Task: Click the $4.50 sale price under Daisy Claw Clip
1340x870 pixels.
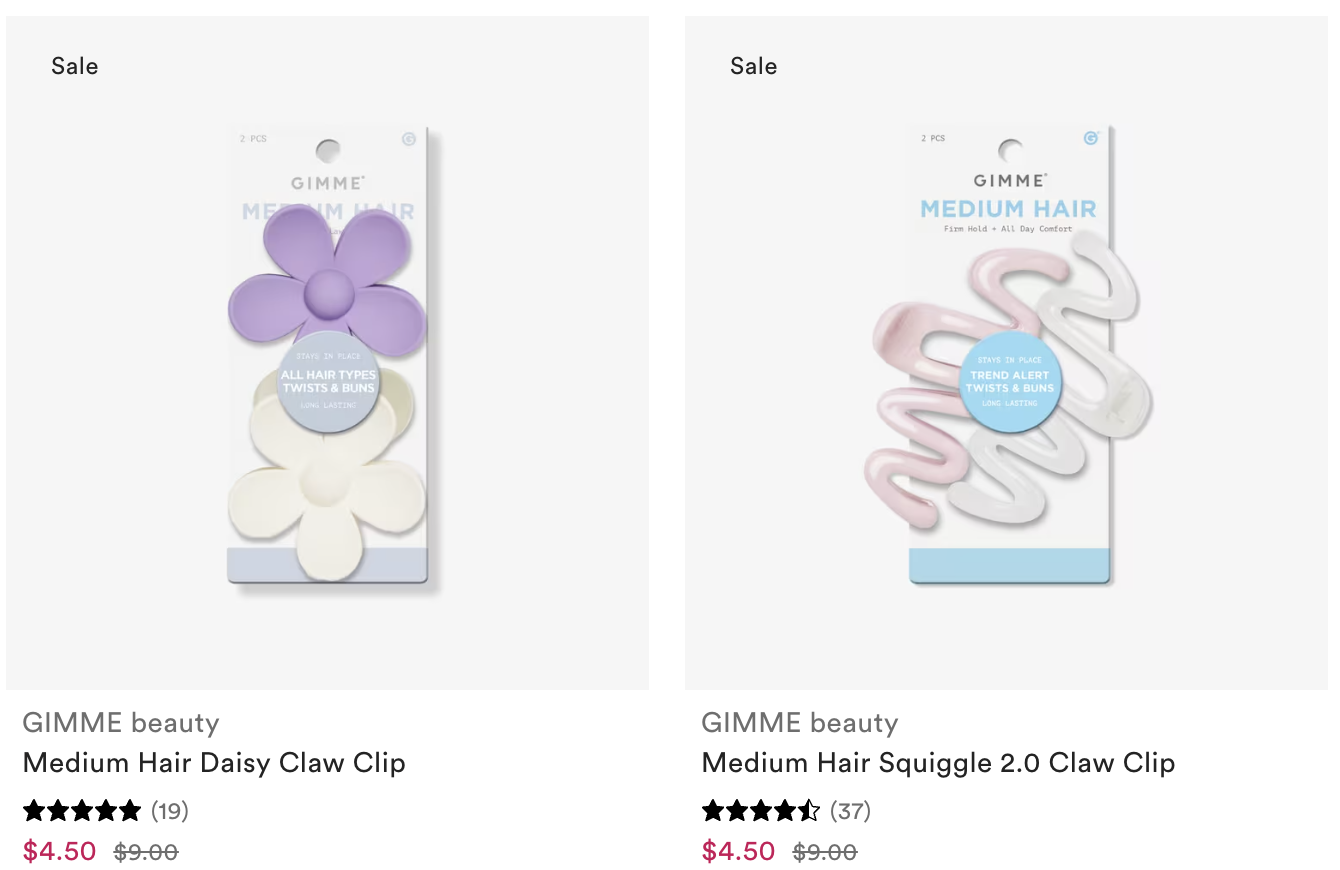Action: pos(60,851)
